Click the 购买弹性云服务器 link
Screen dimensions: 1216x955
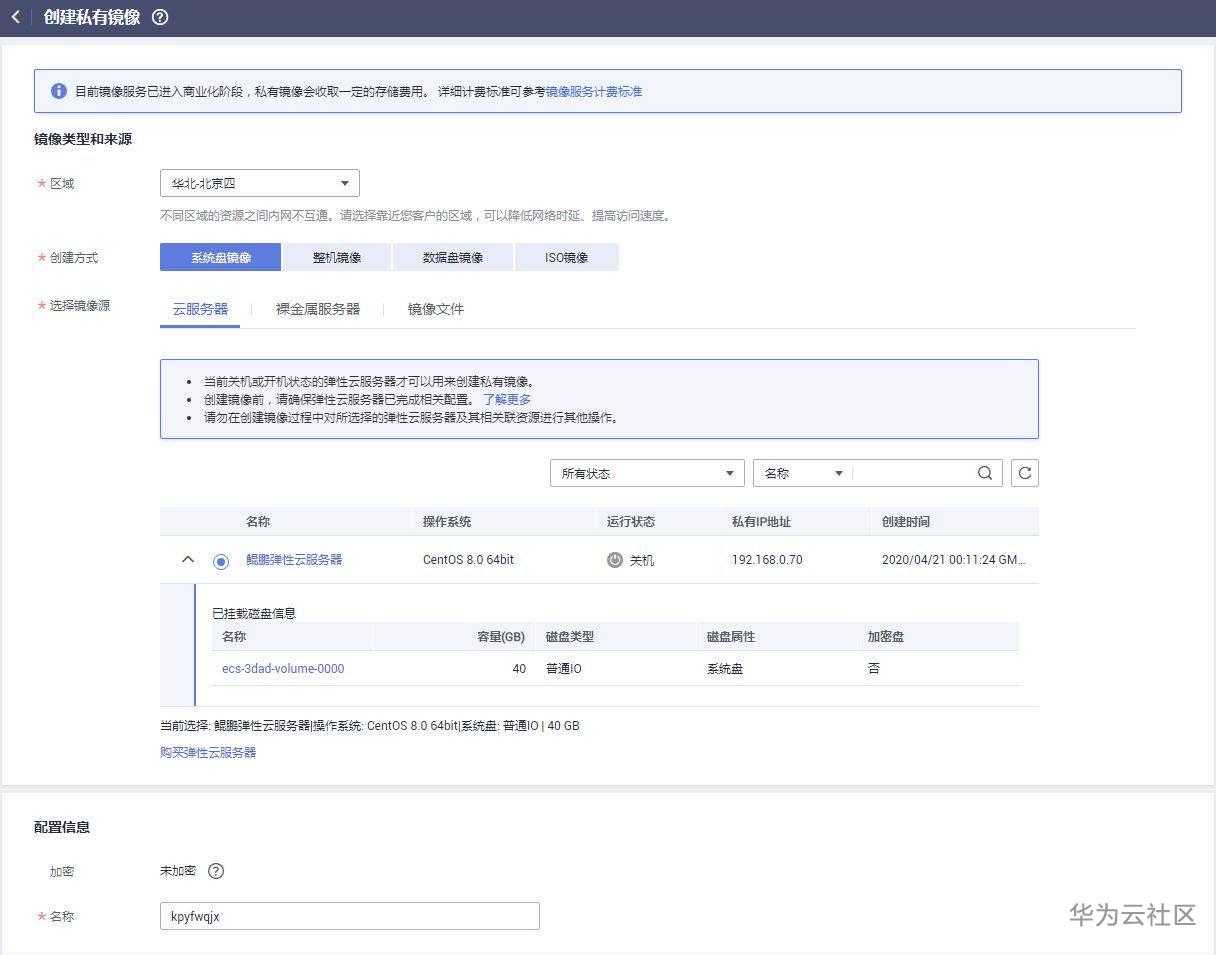[208, 752]
